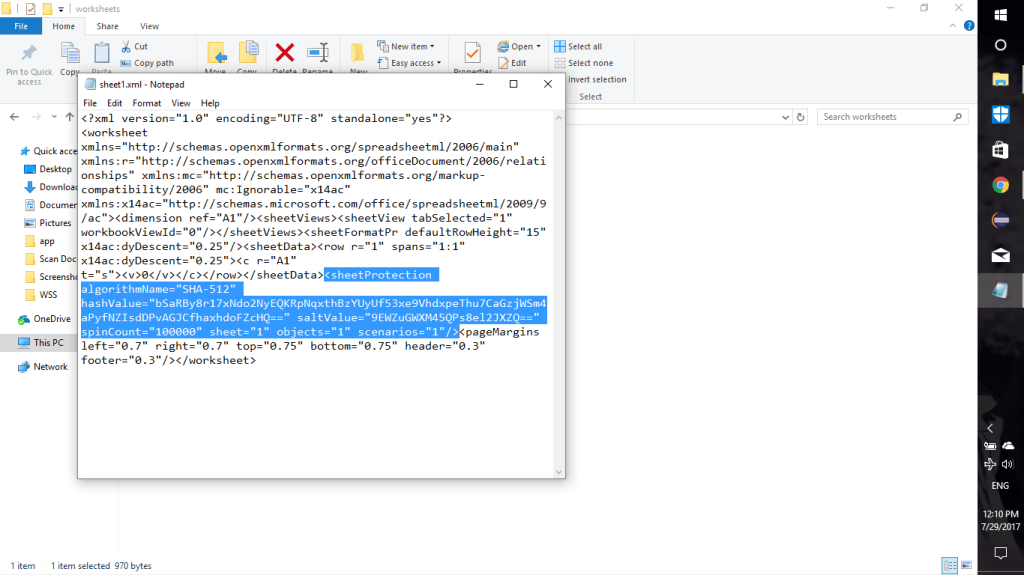Open the Action Center notification icon

[x=1000, y=553]
